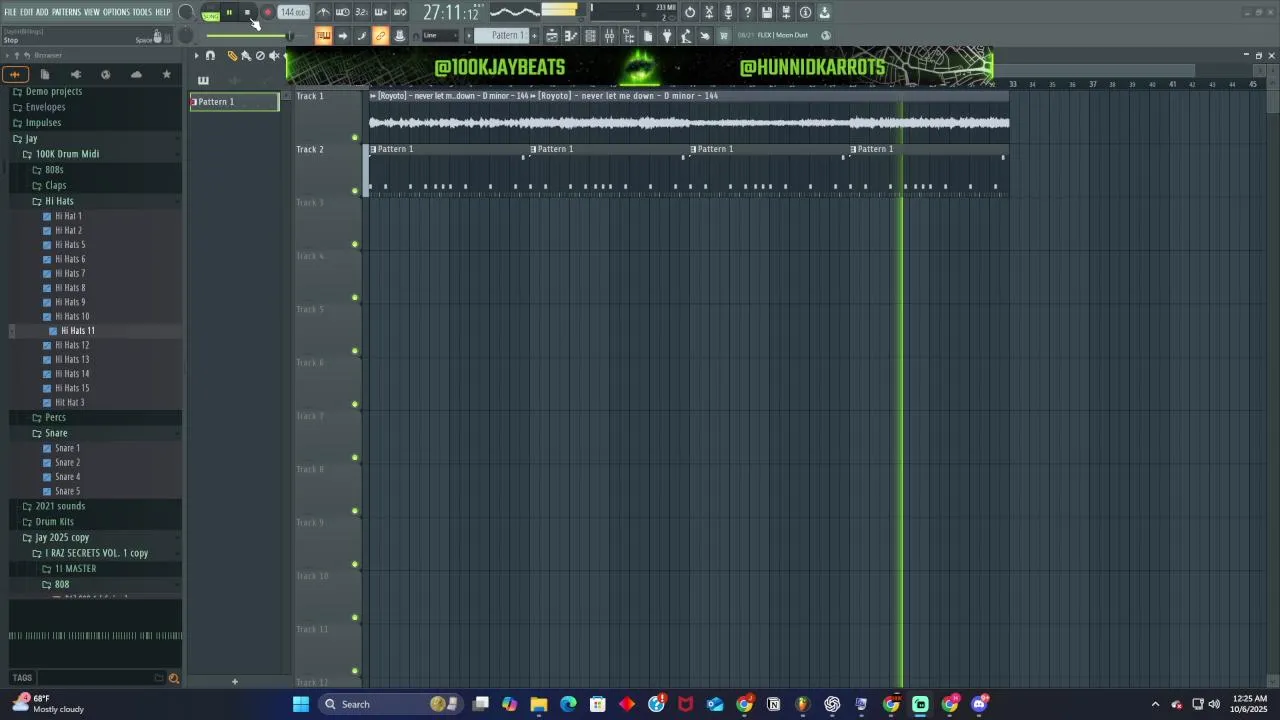
Task: Mute Track 2 with green LED
Action: point(354,191)
